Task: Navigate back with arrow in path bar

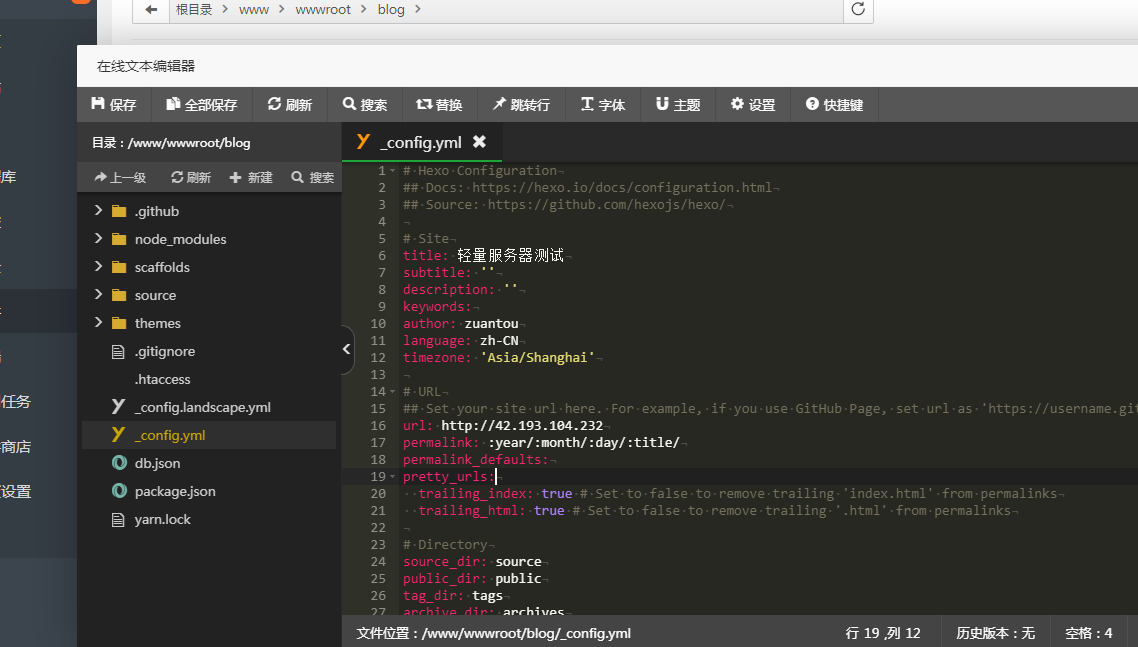Action: click(x=151, y=9)
